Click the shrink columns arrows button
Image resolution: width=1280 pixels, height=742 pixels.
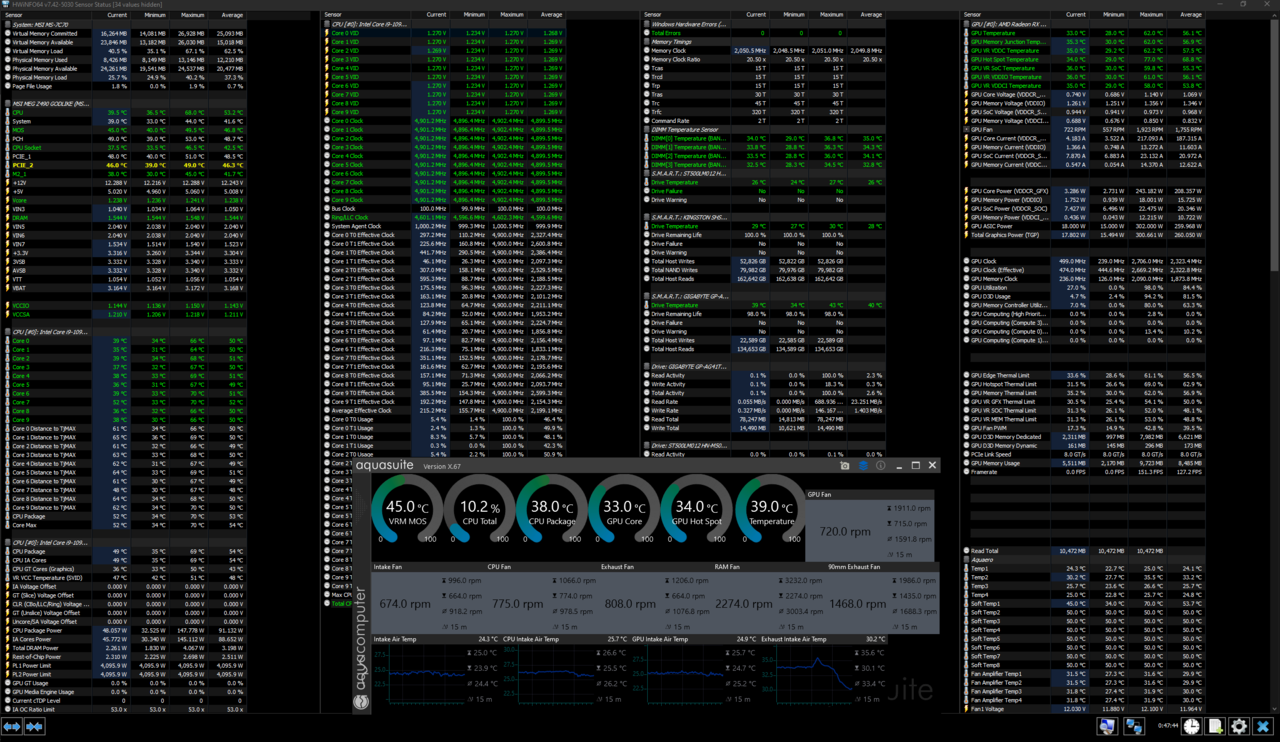tap(35, 727)
